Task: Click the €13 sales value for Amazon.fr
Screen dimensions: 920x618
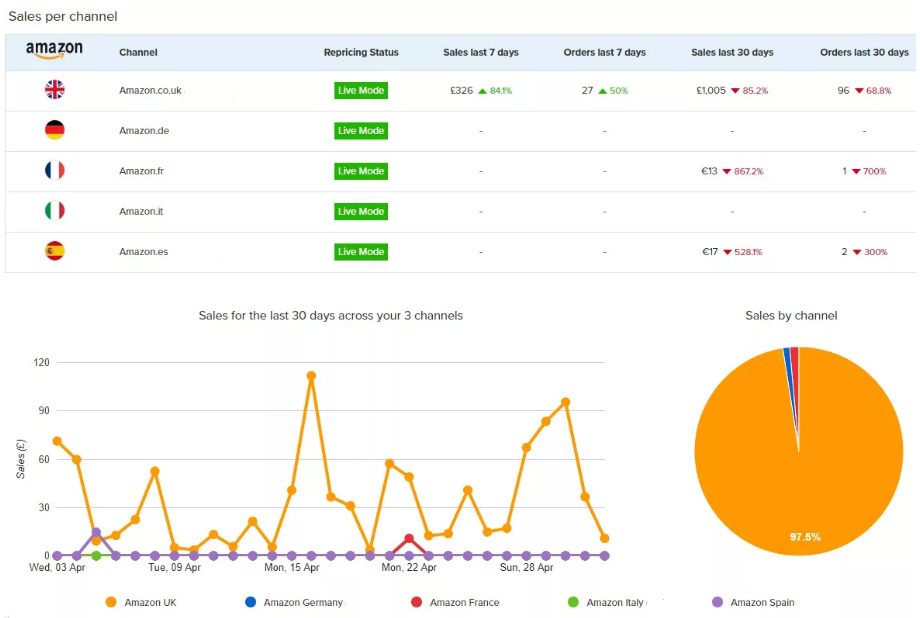Action: 709,171
